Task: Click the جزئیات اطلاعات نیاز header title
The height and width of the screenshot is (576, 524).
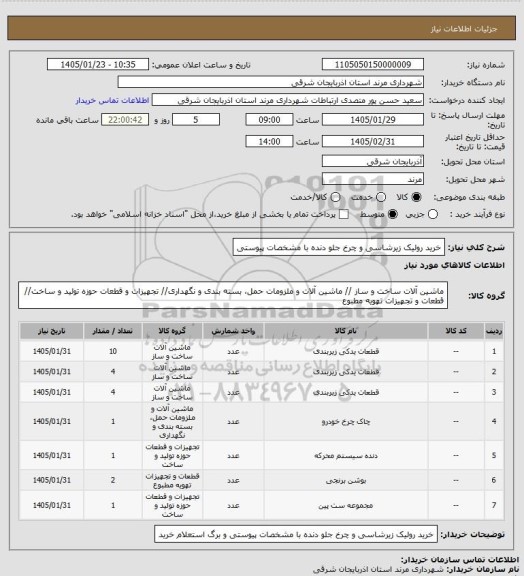Action: 464,29
